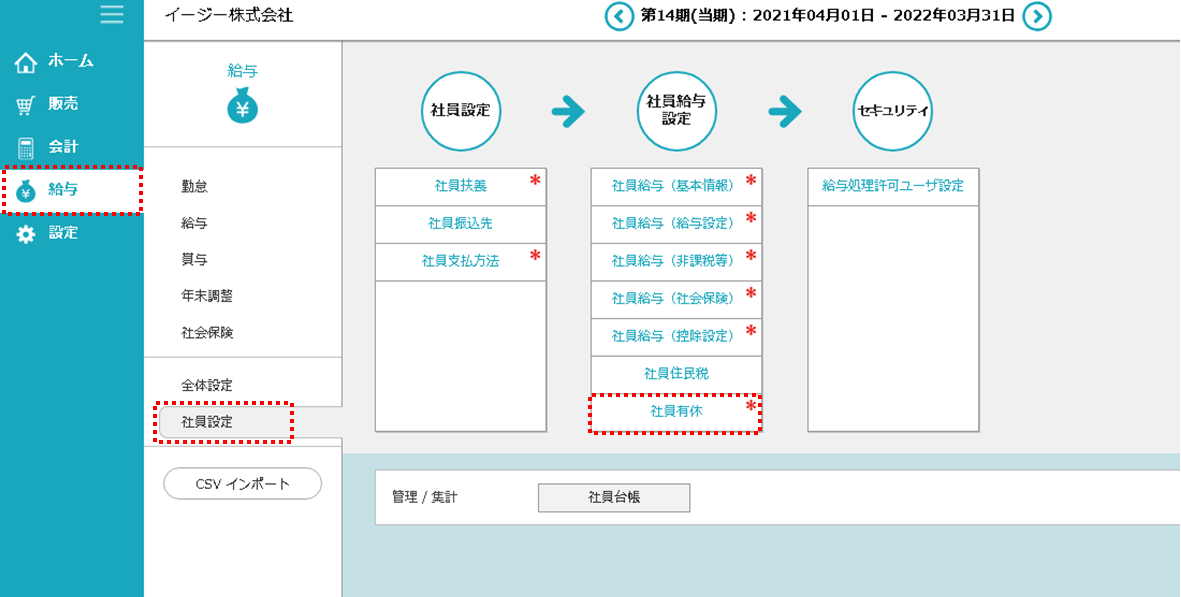Select 全体設定 menu item
Image resolution: width=1181 pixels, height=597 pixels.
point(207,385)
